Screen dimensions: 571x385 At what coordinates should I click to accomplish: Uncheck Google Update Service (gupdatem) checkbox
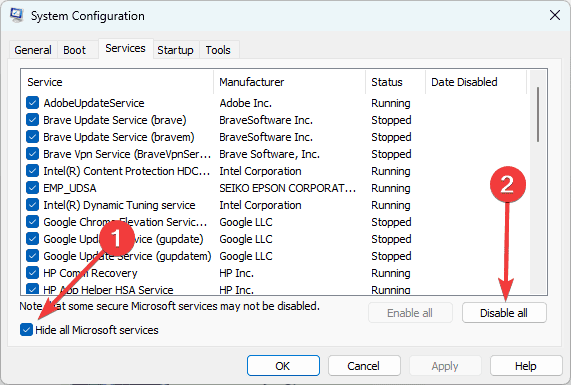pyautogui.click(x=32, y=256)
